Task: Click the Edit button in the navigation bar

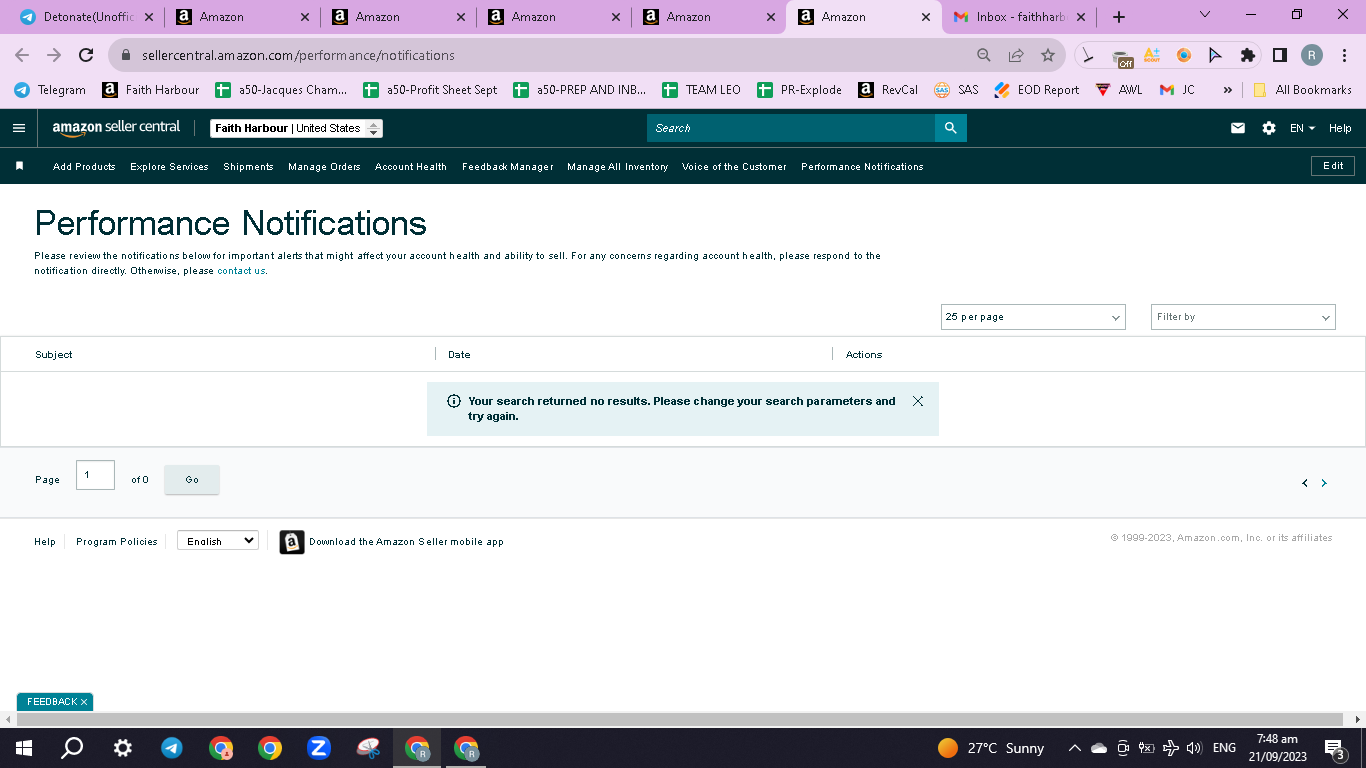Action: coord(1333,166)
